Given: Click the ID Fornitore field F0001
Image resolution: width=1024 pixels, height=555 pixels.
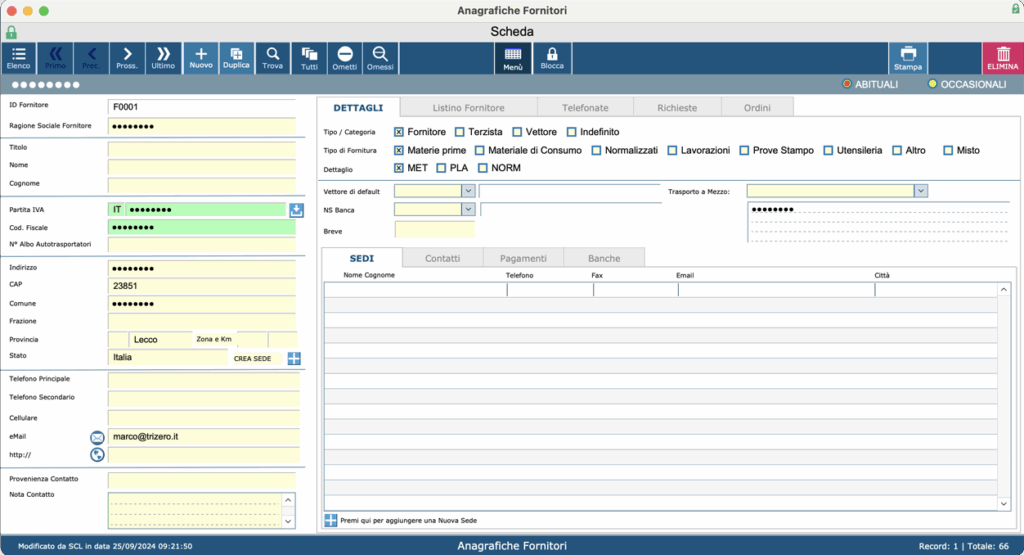Looking at the screenshot, I should pyautogui.click(x=202, y=106).
